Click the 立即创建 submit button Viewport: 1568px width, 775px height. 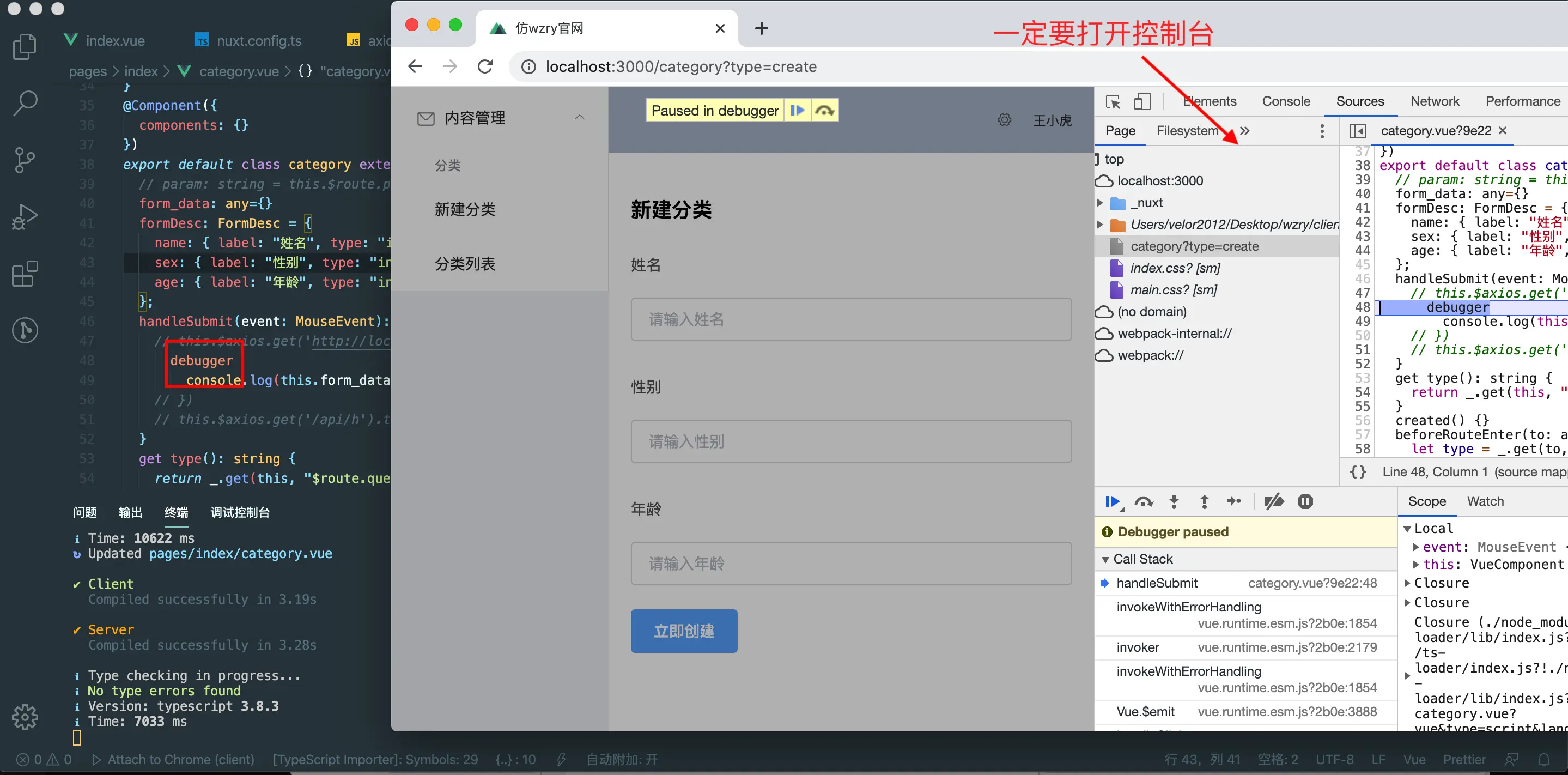(684, 631)
